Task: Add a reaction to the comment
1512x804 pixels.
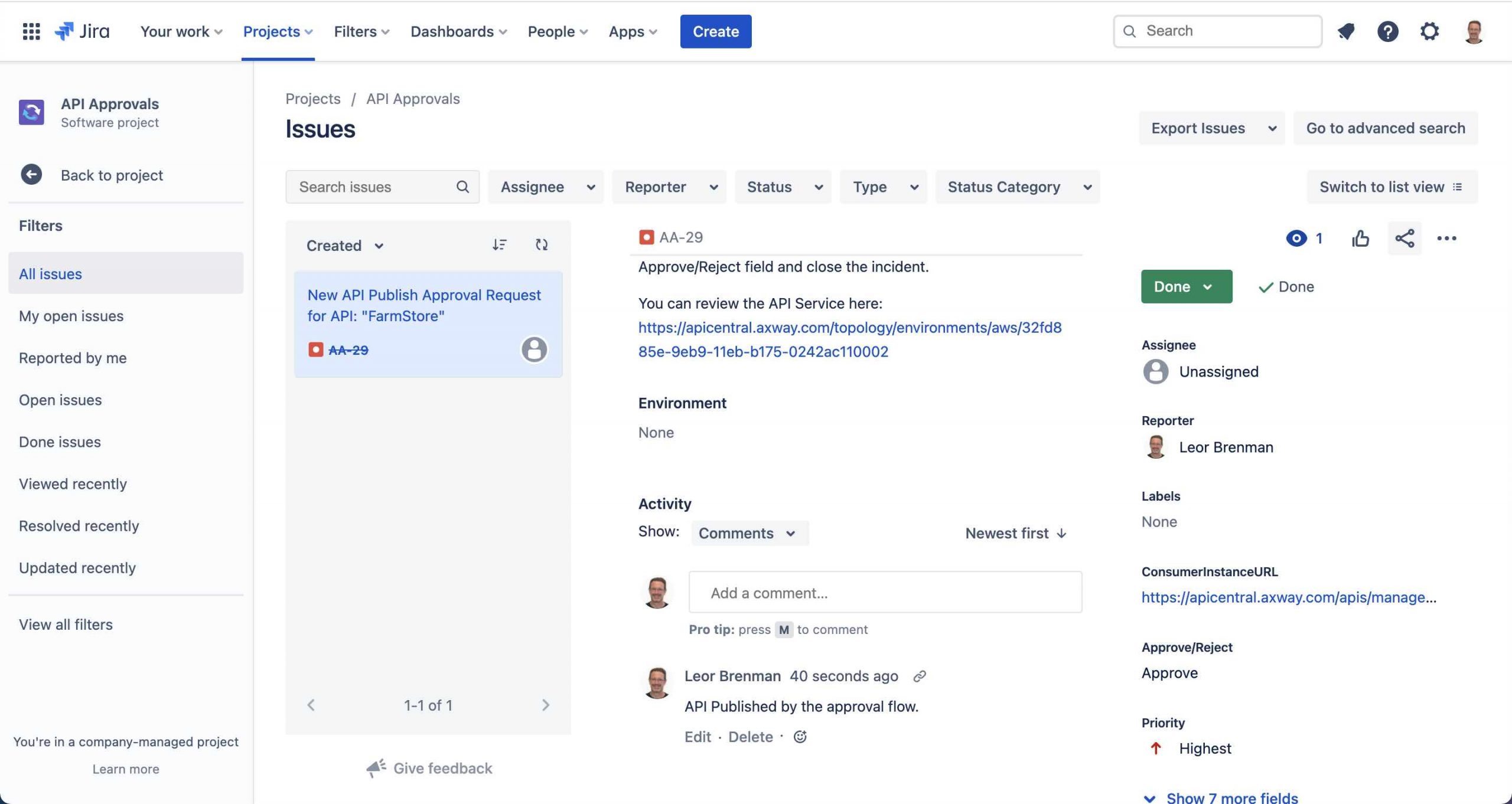Action: [800, 737]
